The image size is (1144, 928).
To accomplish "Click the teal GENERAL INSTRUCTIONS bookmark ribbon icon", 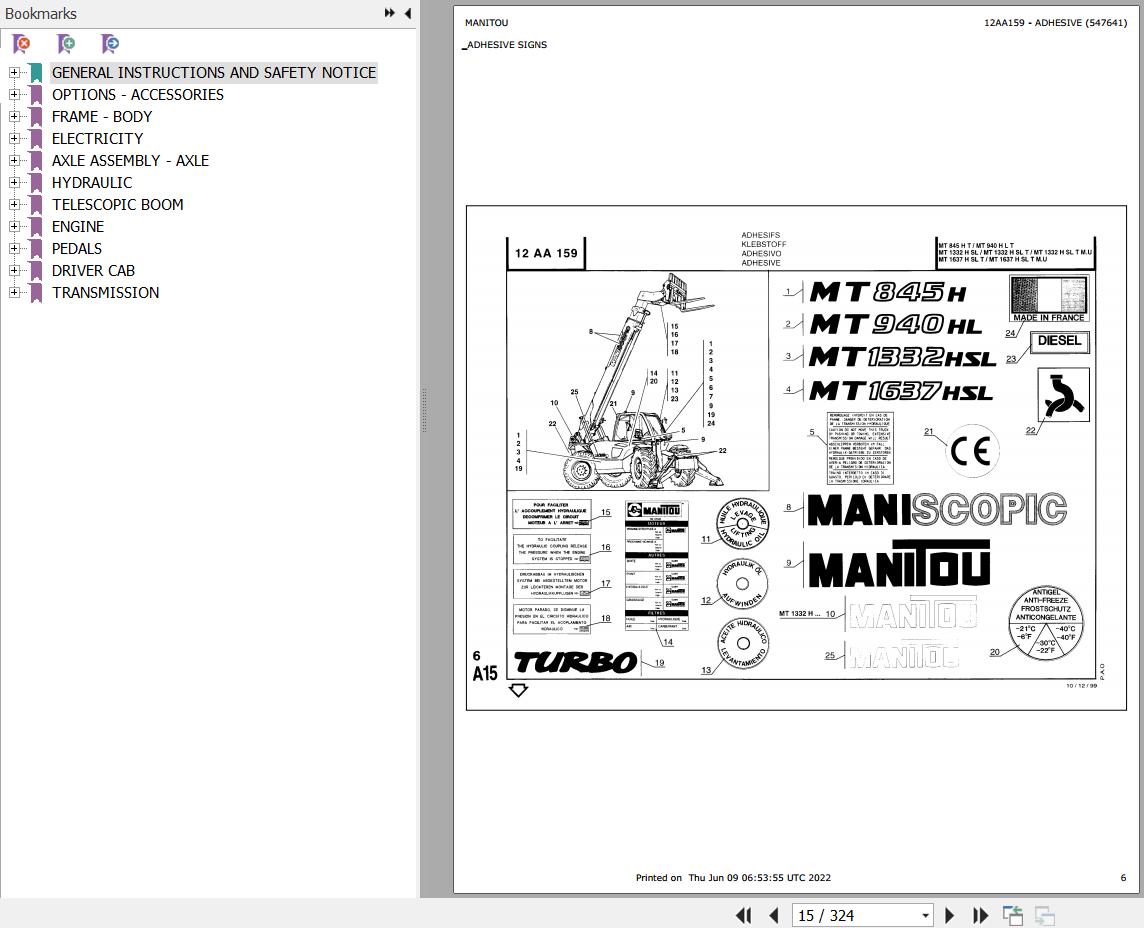I will click(x=36, y=73).
